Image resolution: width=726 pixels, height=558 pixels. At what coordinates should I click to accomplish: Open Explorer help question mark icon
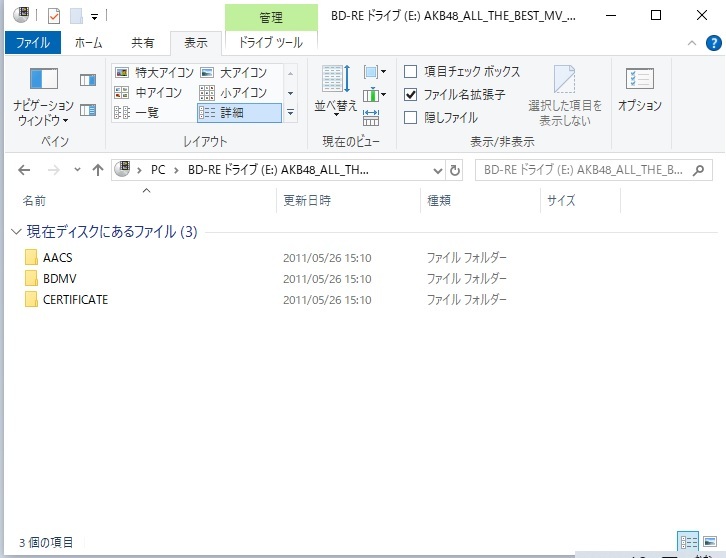(713, 43)
